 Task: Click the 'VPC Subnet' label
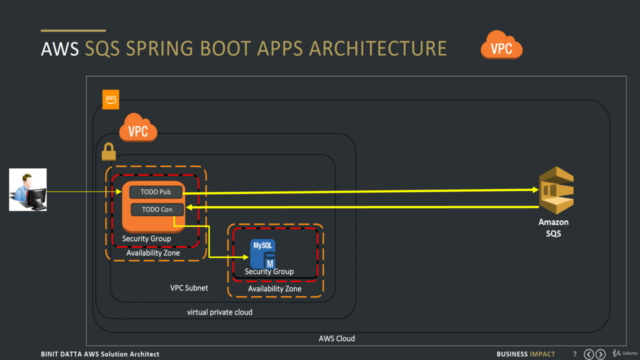click(189, 288)
